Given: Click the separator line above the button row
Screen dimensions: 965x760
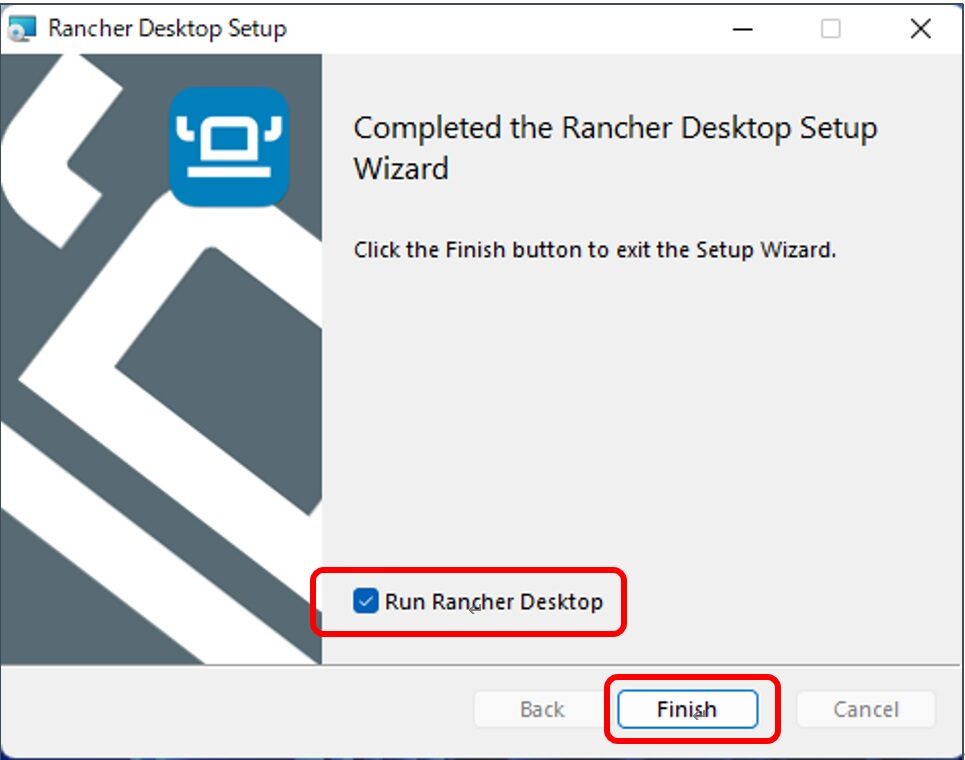Looking at the screenshot, I should (x=482, y=665).
